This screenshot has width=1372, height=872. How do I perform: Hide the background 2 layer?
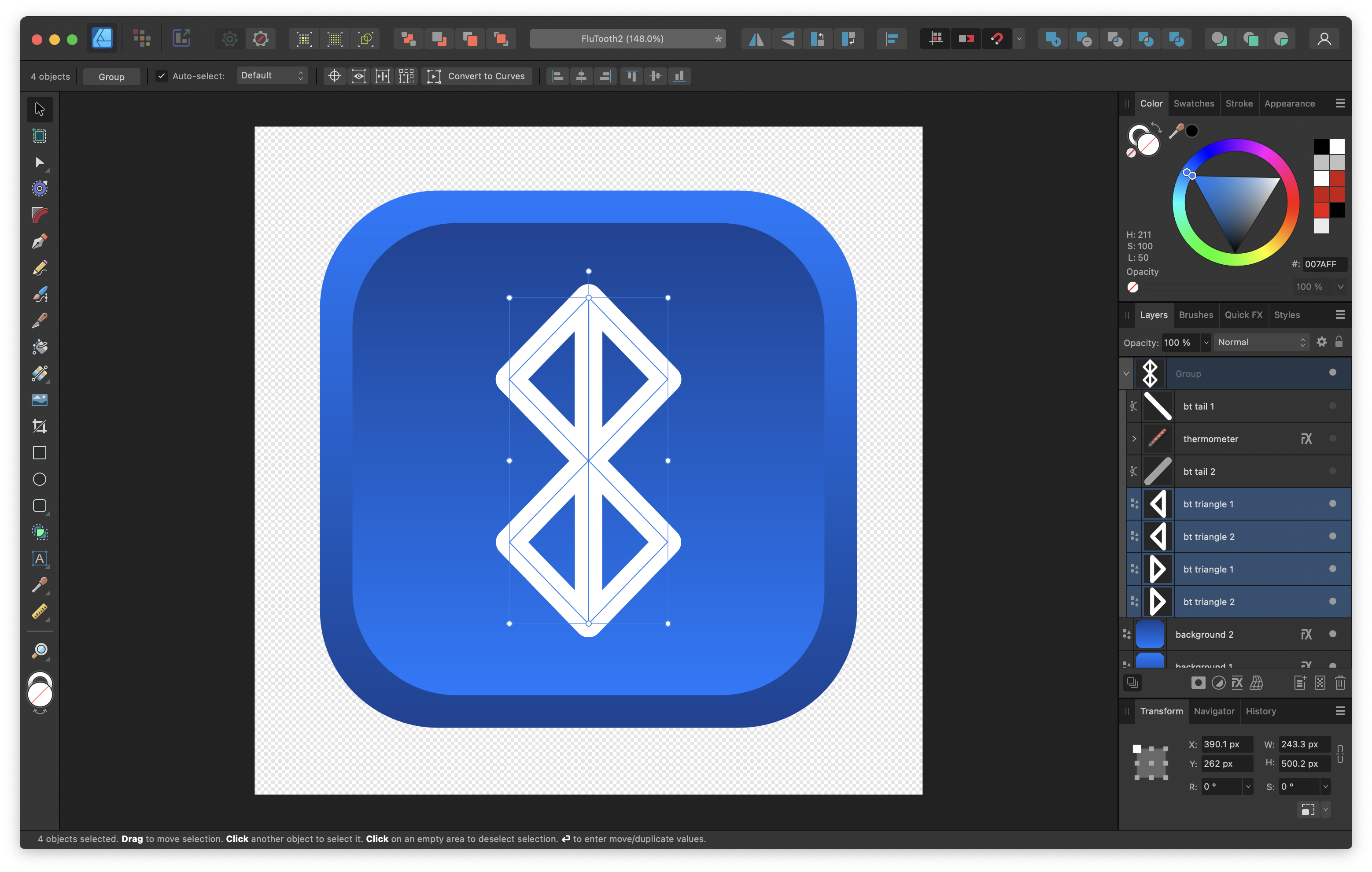1332,634
